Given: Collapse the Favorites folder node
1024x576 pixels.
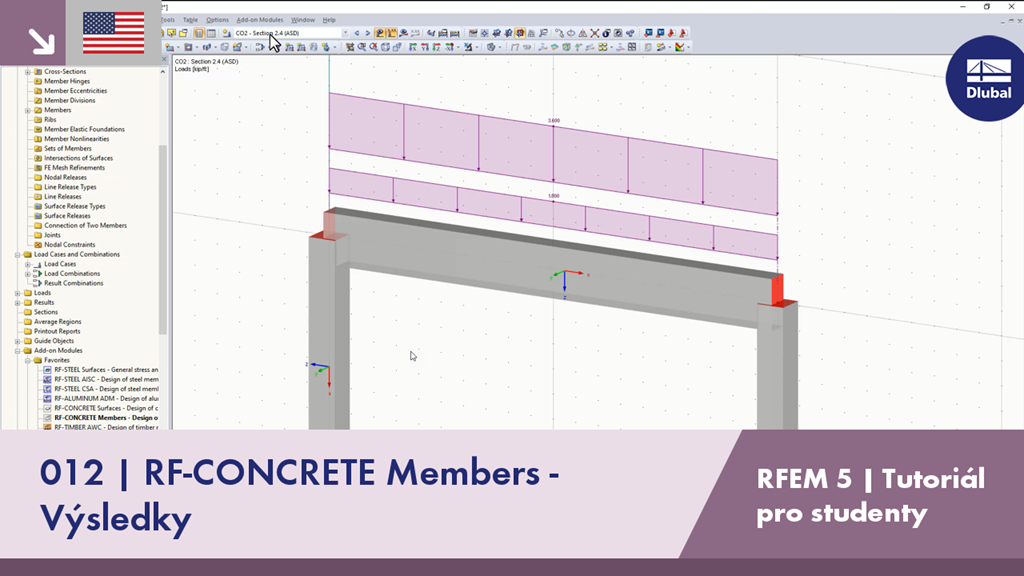Looking at the screenshot, I should [x=27, y=360].
